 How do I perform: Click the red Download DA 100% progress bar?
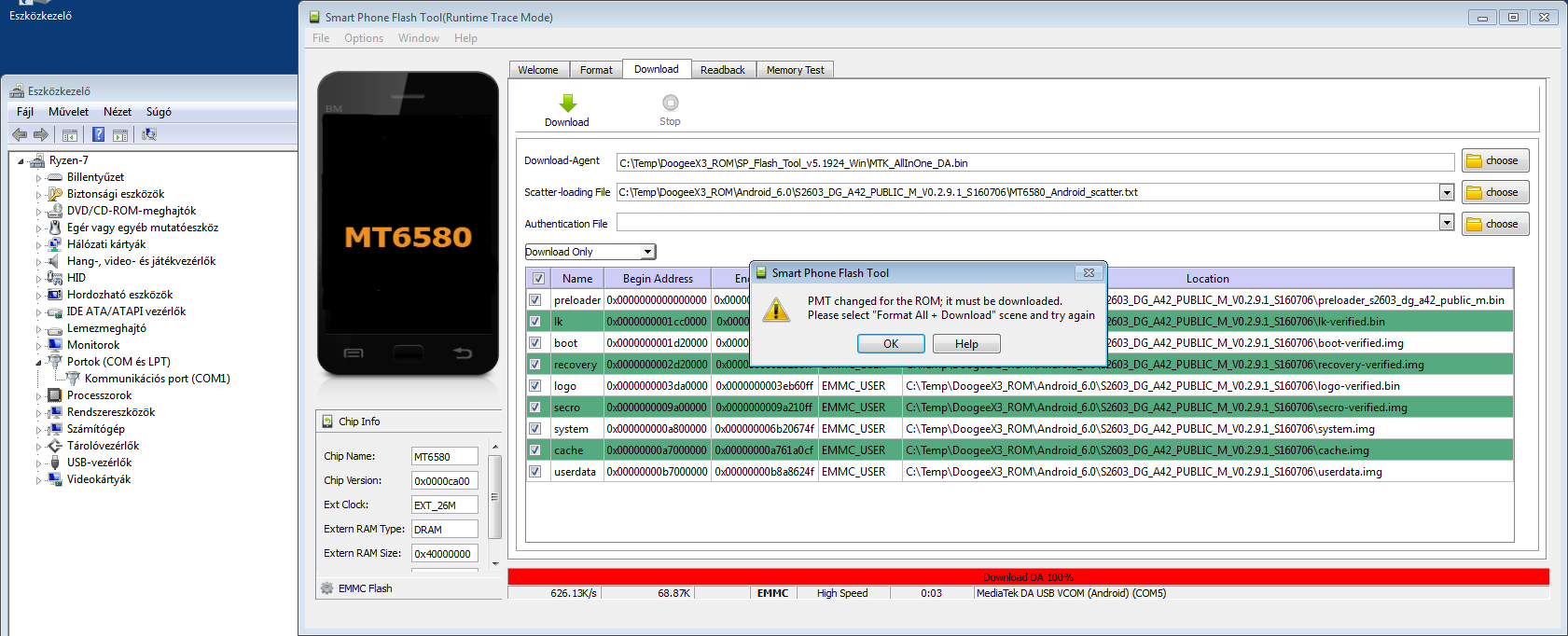[1028, 577]
